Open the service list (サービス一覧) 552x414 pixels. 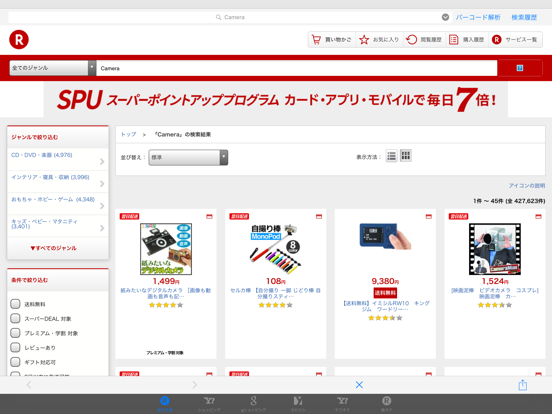515,40
